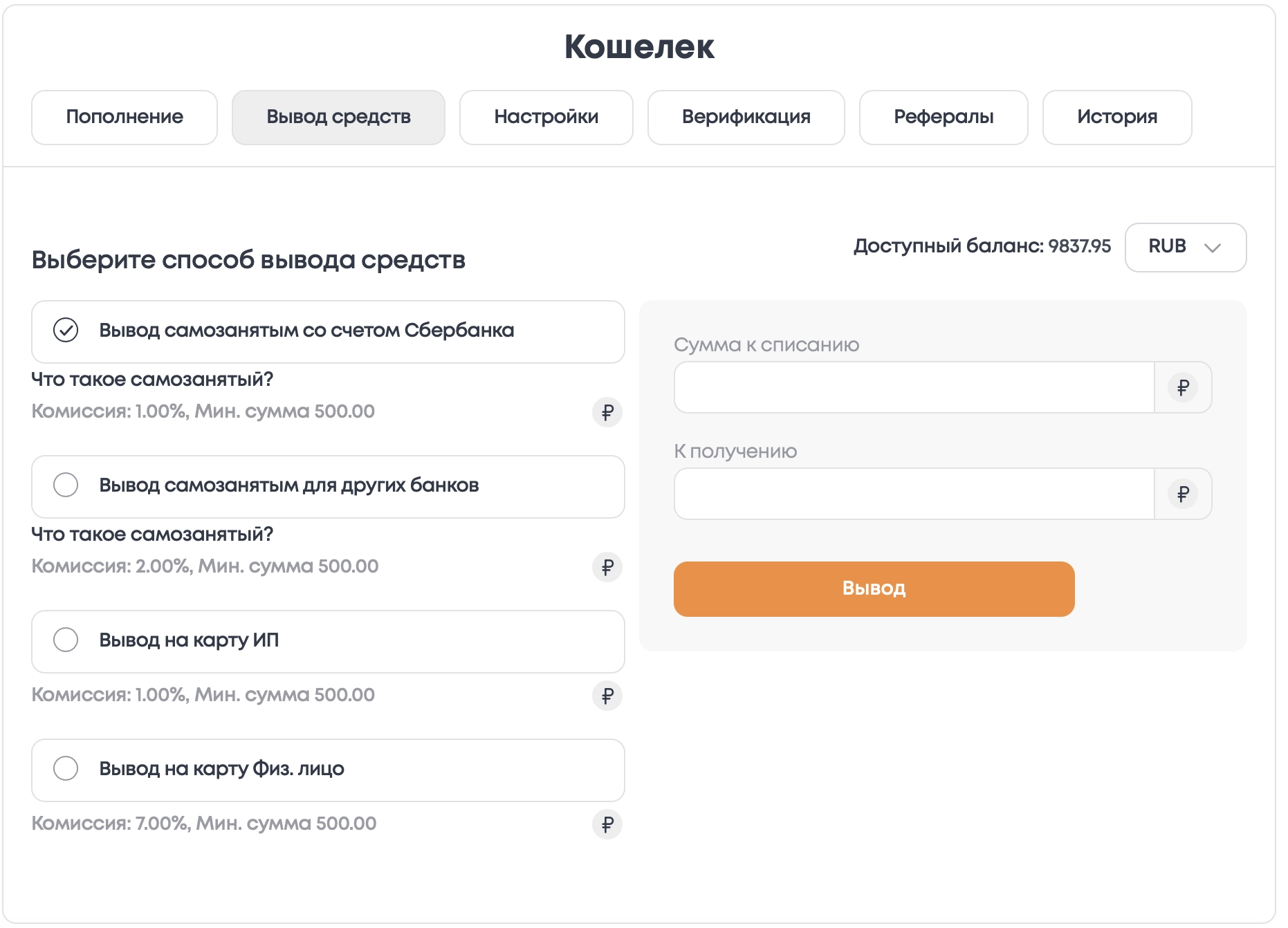Pick Вывод на карту Физ. лицо option

(x=328, y=770)
